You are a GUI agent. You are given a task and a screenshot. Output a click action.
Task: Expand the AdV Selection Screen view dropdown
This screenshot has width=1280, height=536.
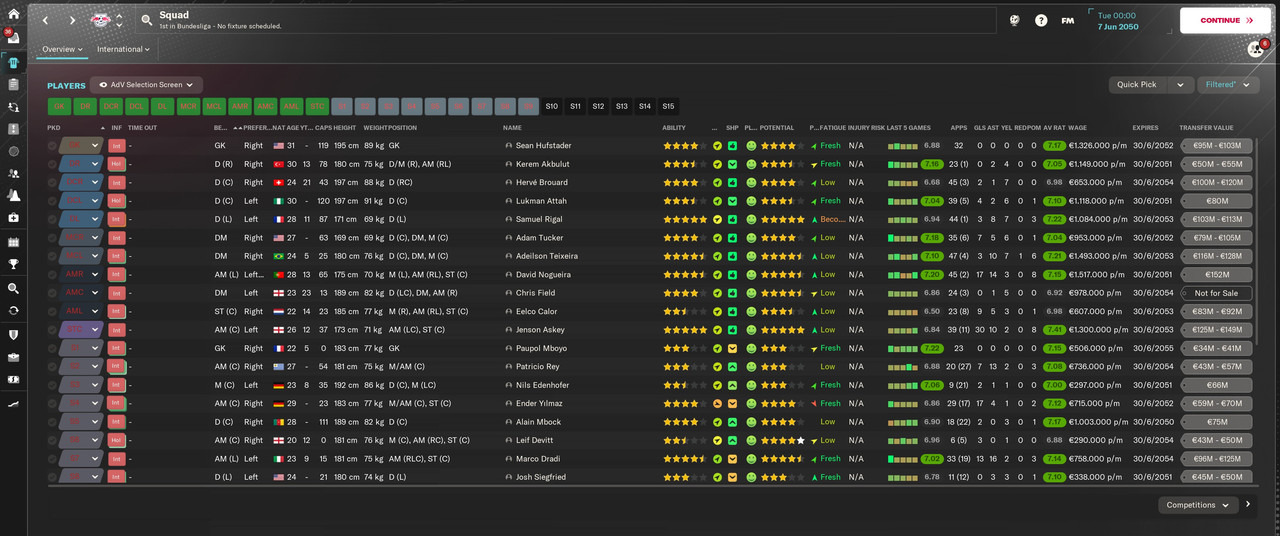pyautogui.click(x=147, y=85)
